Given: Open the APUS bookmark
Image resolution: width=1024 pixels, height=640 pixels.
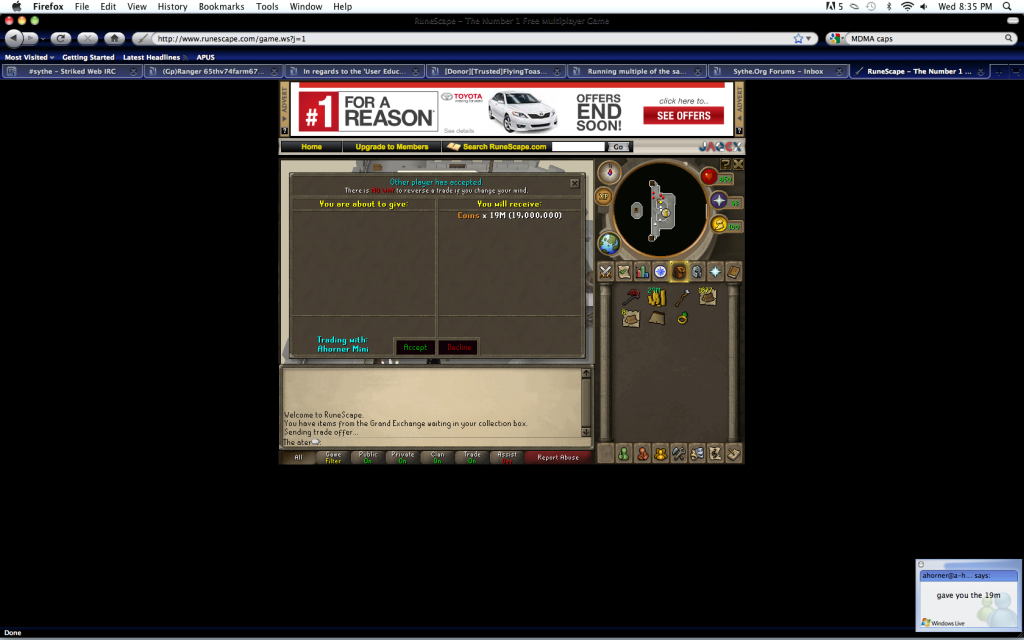Looking at the screenshot, I should [206, 57].
